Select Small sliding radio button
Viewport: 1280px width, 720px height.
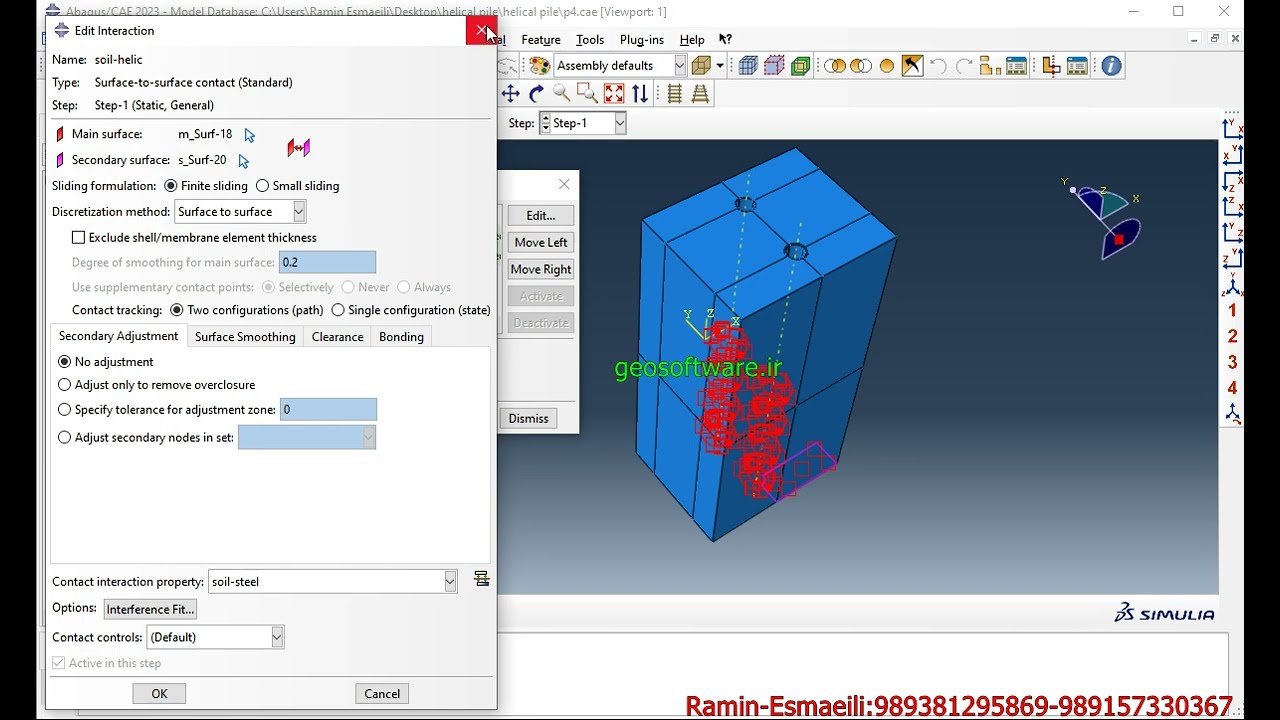[x=263, y=186]
